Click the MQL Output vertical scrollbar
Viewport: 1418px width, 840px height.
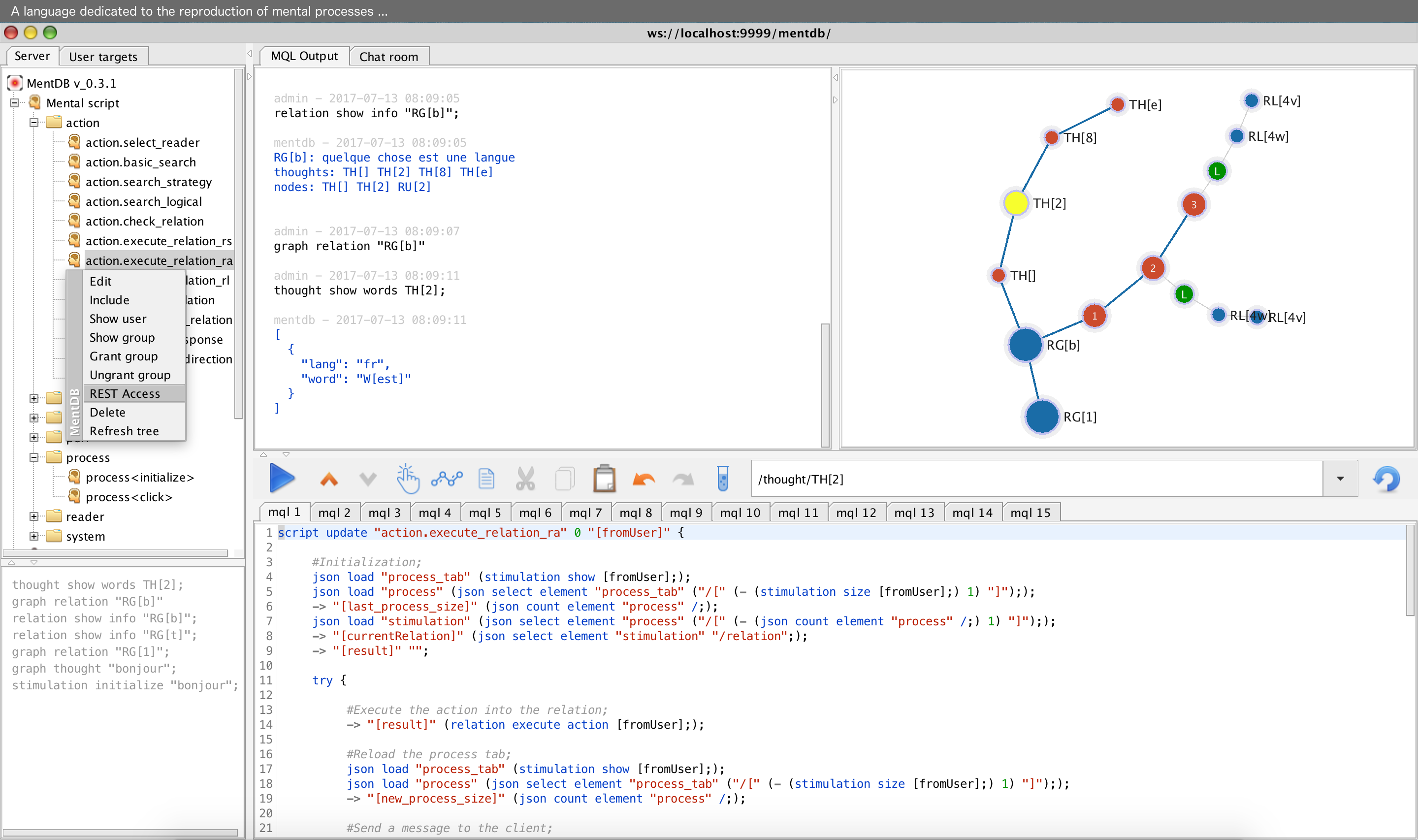(x=825, y=385)
